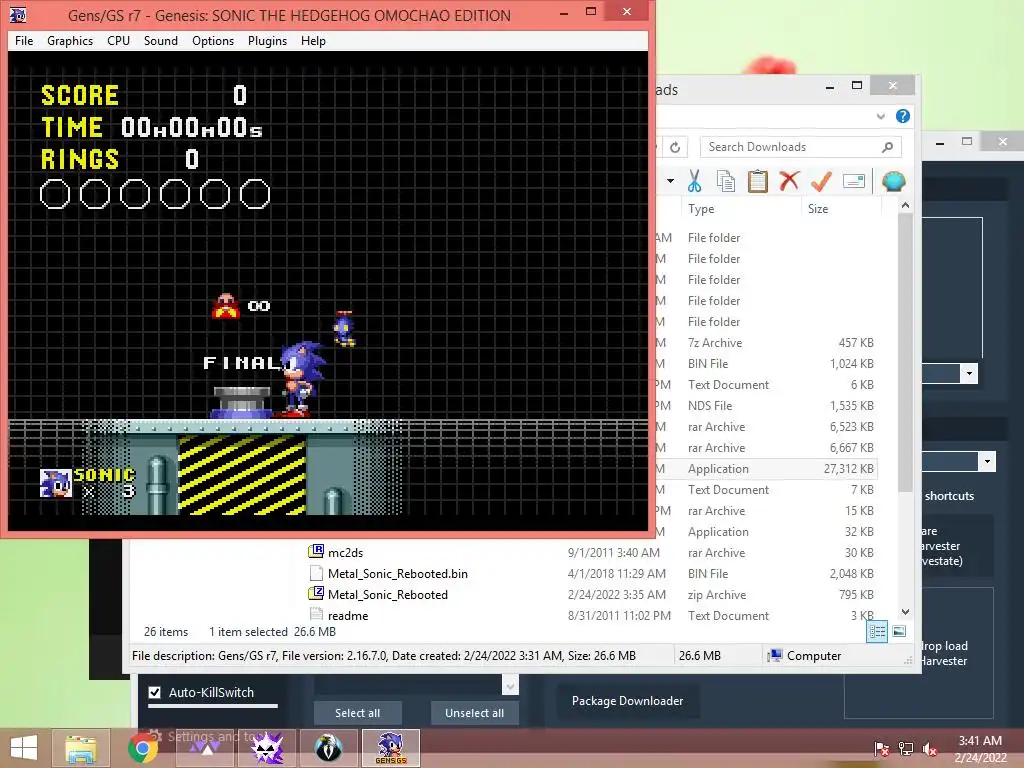This screenshot has width=1024, height=768.
Task: Click the Properties card icon in Explorer toolbar
Action: (x=854, y=181)
